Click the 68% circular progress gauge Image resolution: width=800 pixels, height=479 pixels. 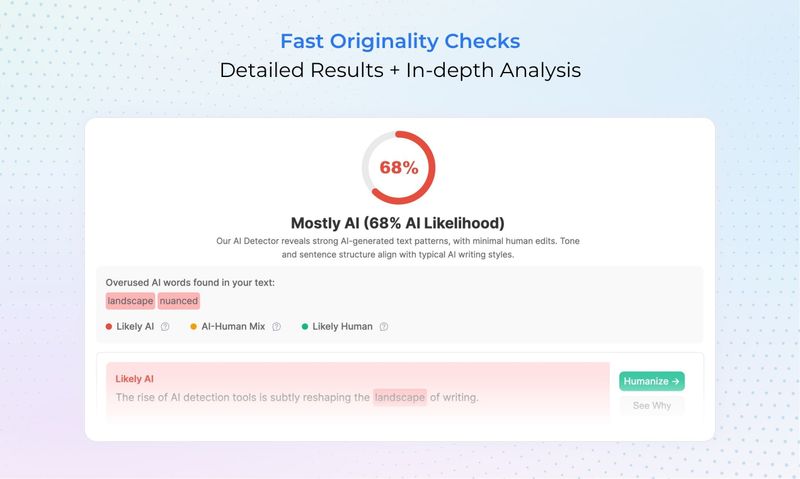point(398,167)
